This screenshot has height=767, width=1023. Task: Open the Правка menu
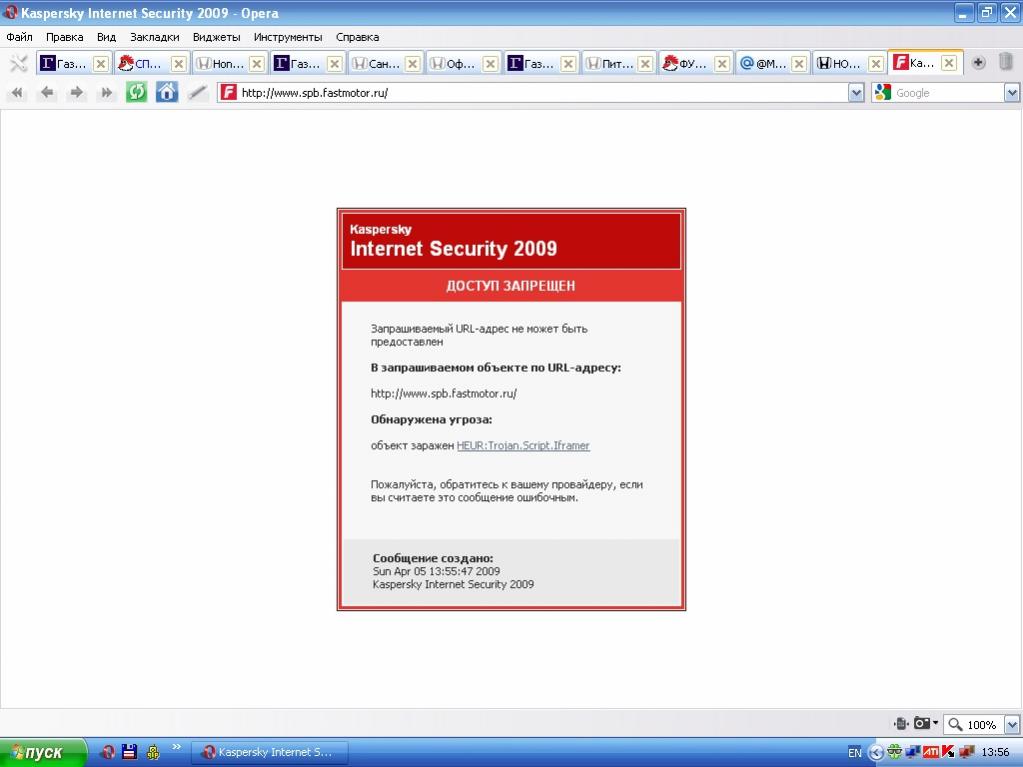click(x=65, y=37)
